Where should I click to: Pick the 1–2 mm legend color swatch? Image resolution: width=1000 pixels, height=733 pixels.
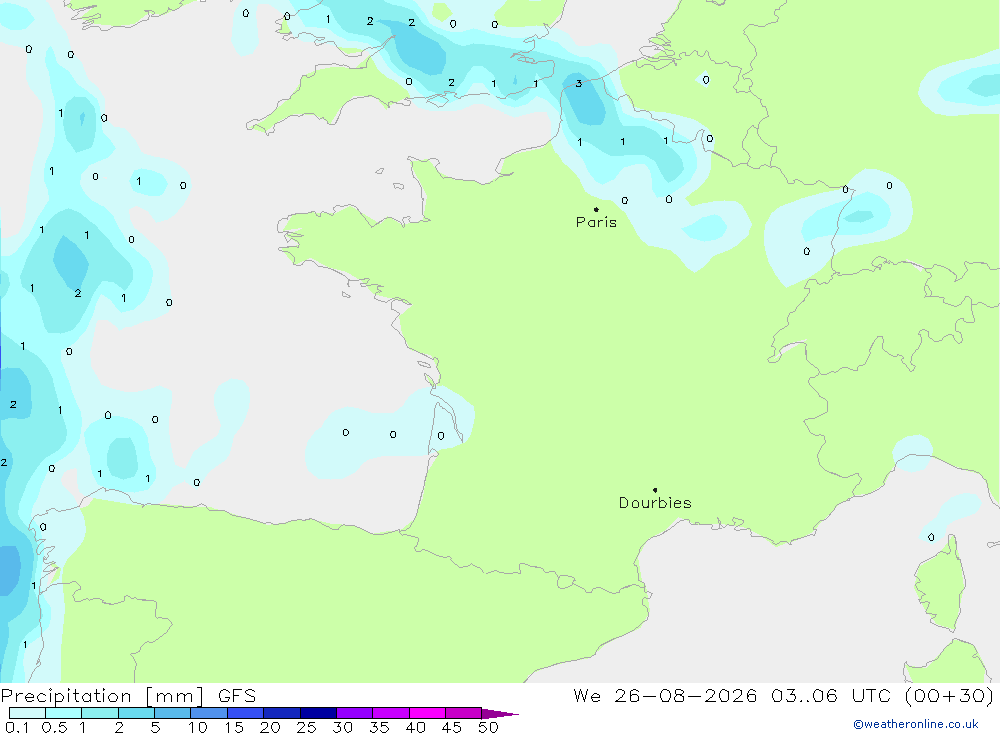pyautogui.click(x=100, y=713)
